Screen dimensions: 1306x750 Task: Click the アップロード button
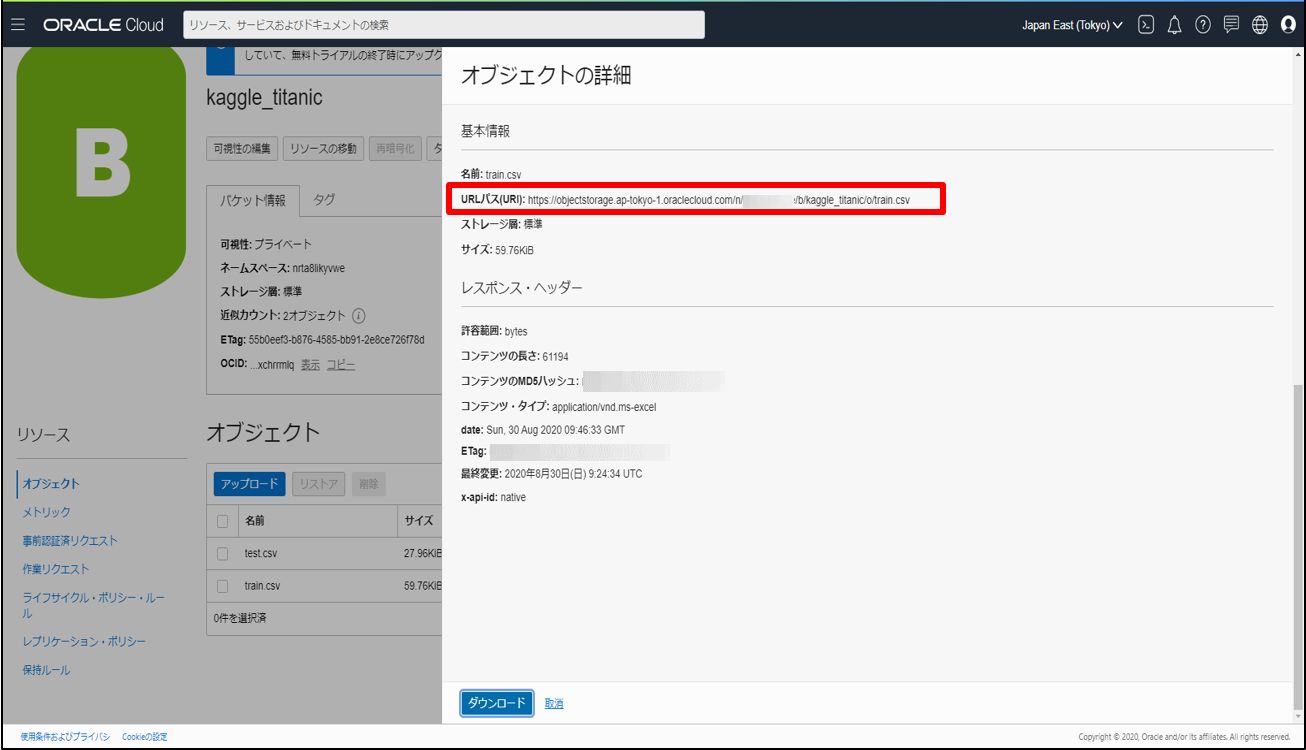pos(249,484)
